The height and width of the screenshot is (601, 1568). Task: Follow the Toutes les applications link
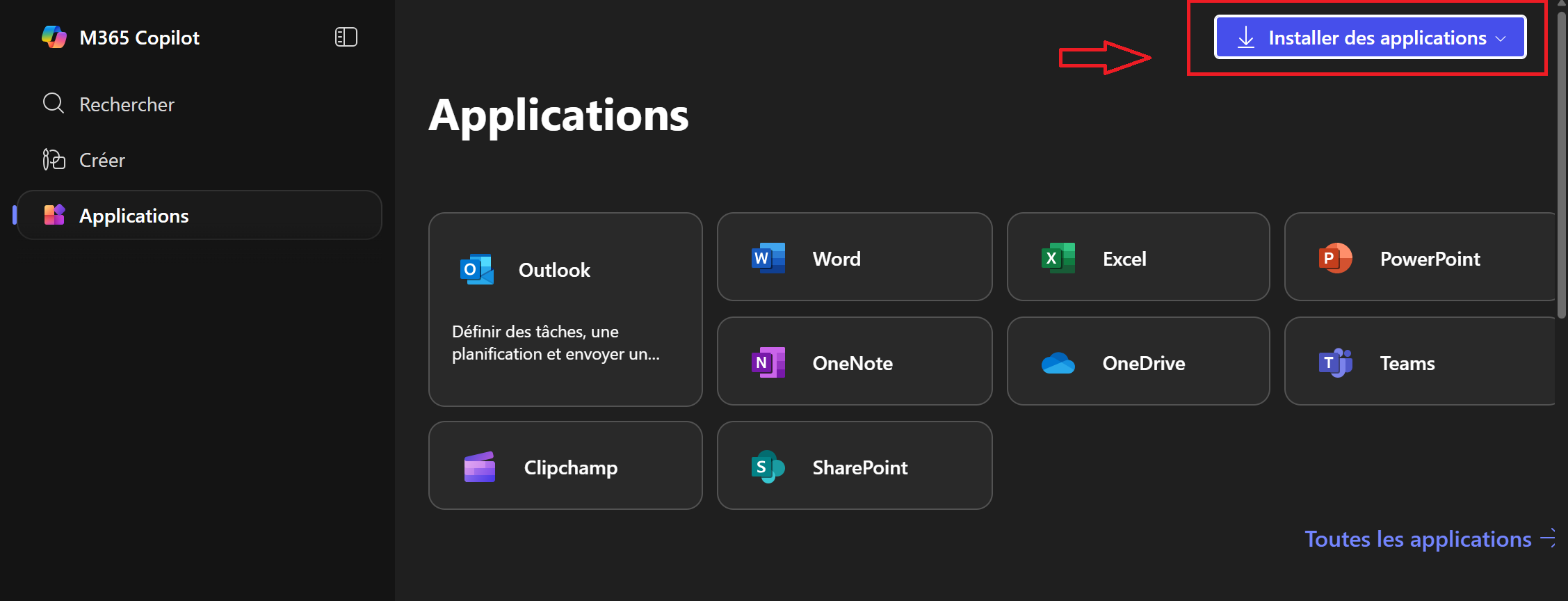[x=1418, y=539]
